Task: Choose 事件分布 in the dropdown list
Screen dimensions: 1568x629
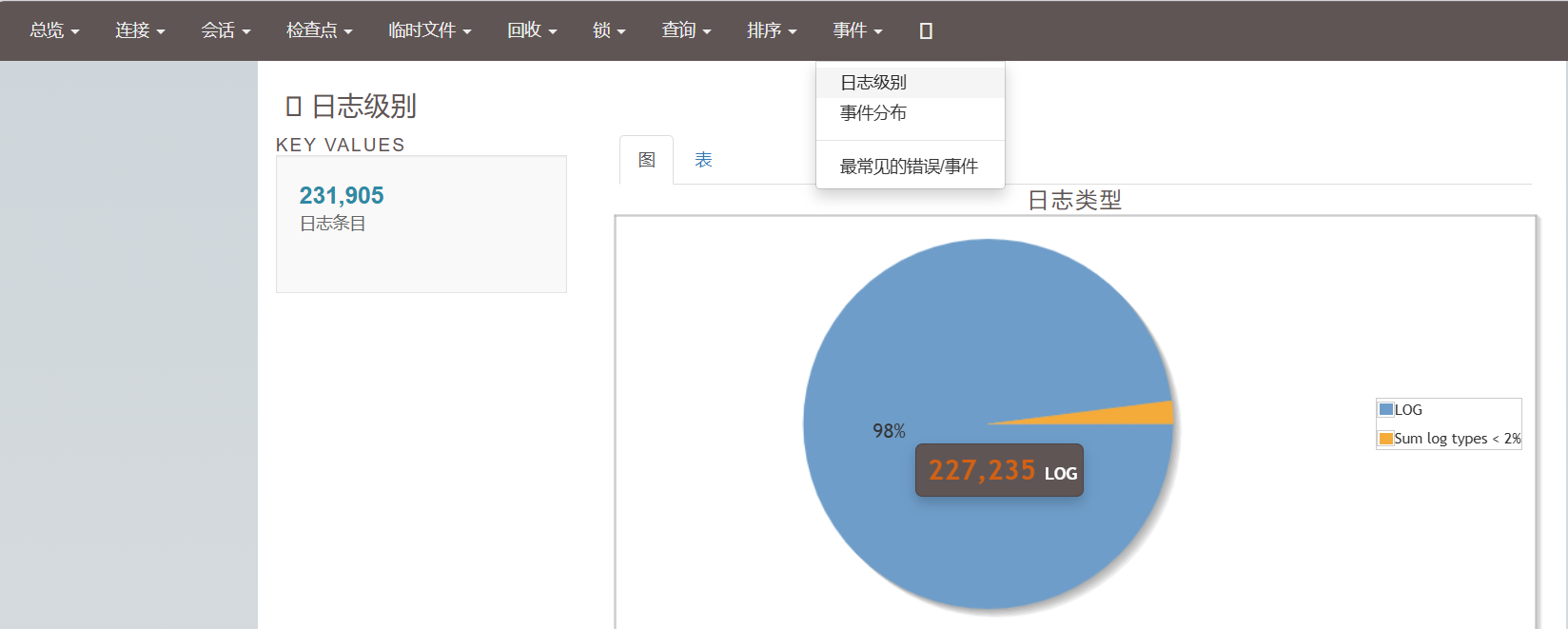Action: pyautogui.click(x=872, y=113)
